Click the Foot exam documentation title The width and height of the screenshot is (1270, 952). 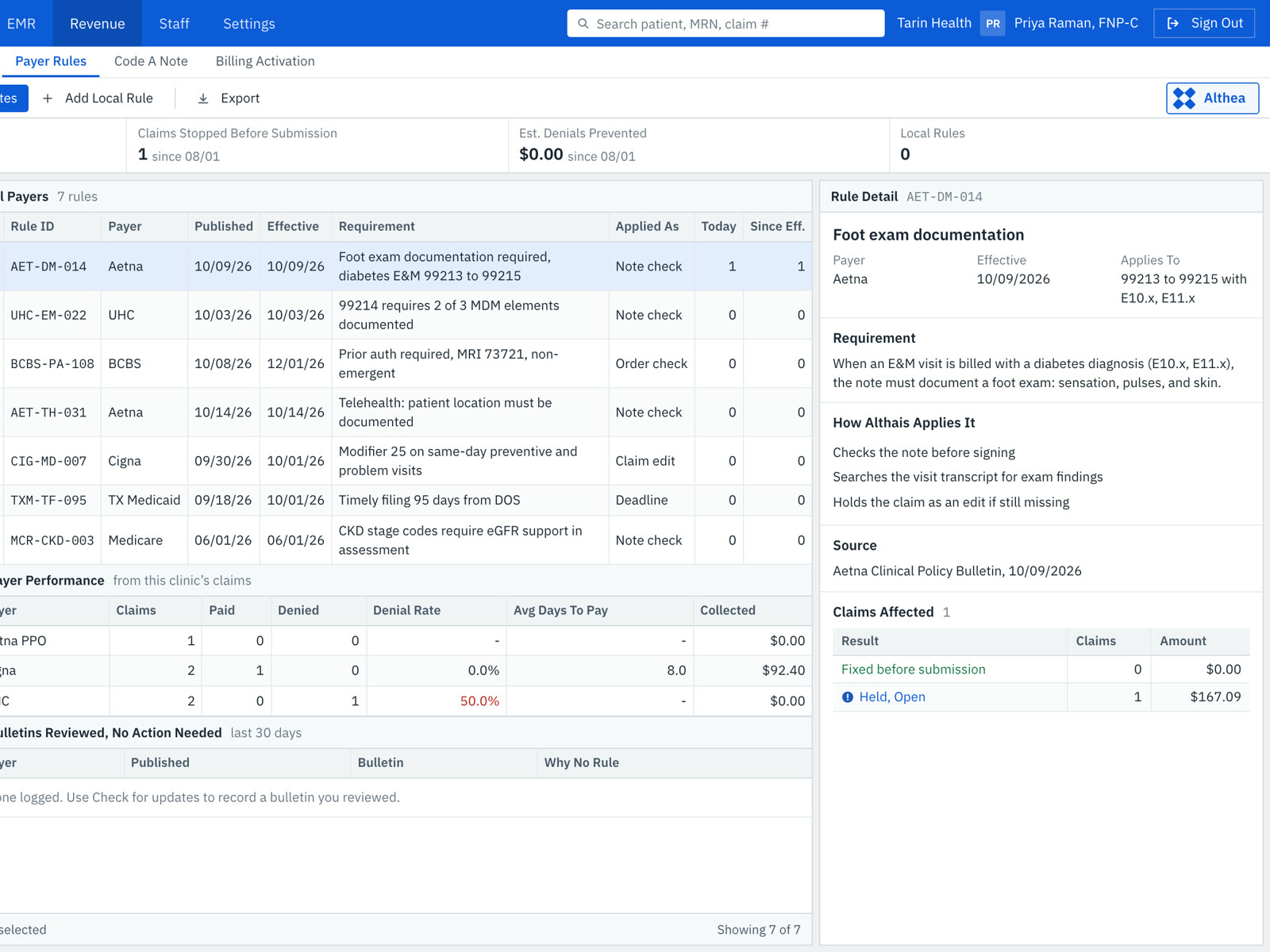[x=928, y=235]
